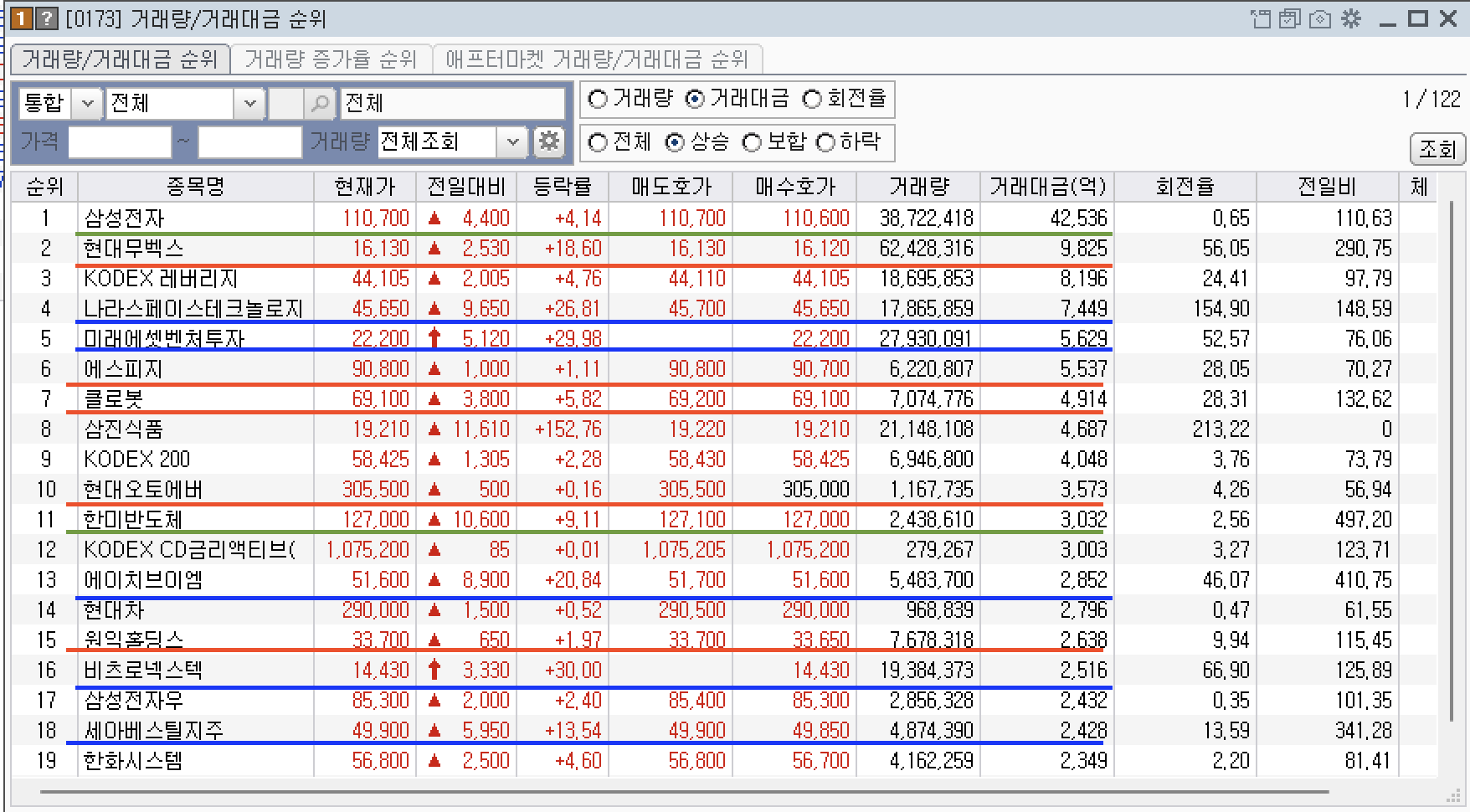Screen dimensions: 1470x812
Task: Select the 한화시스템 stock name
Action: pyautogui.click(x=133, y=761)
